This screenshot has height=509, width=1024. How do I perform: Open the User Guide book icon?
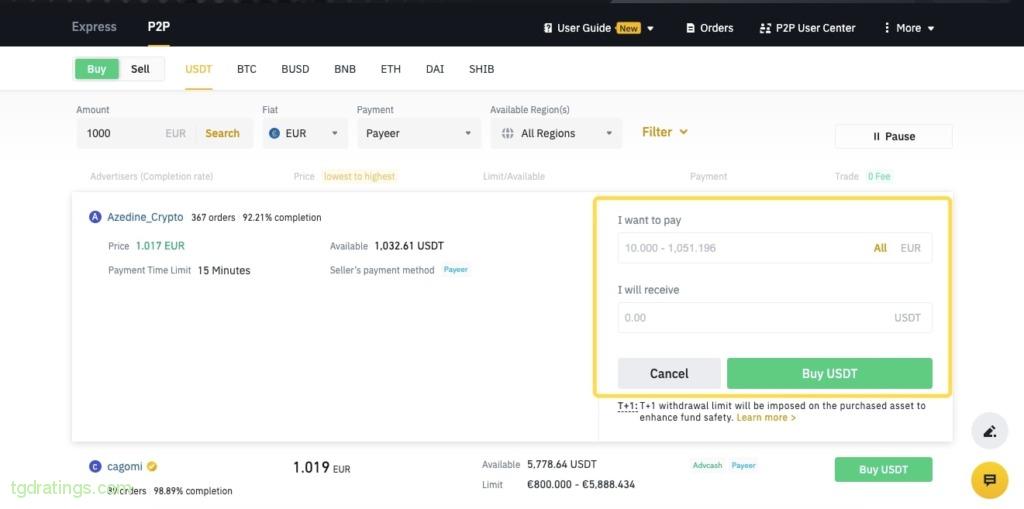548,28
